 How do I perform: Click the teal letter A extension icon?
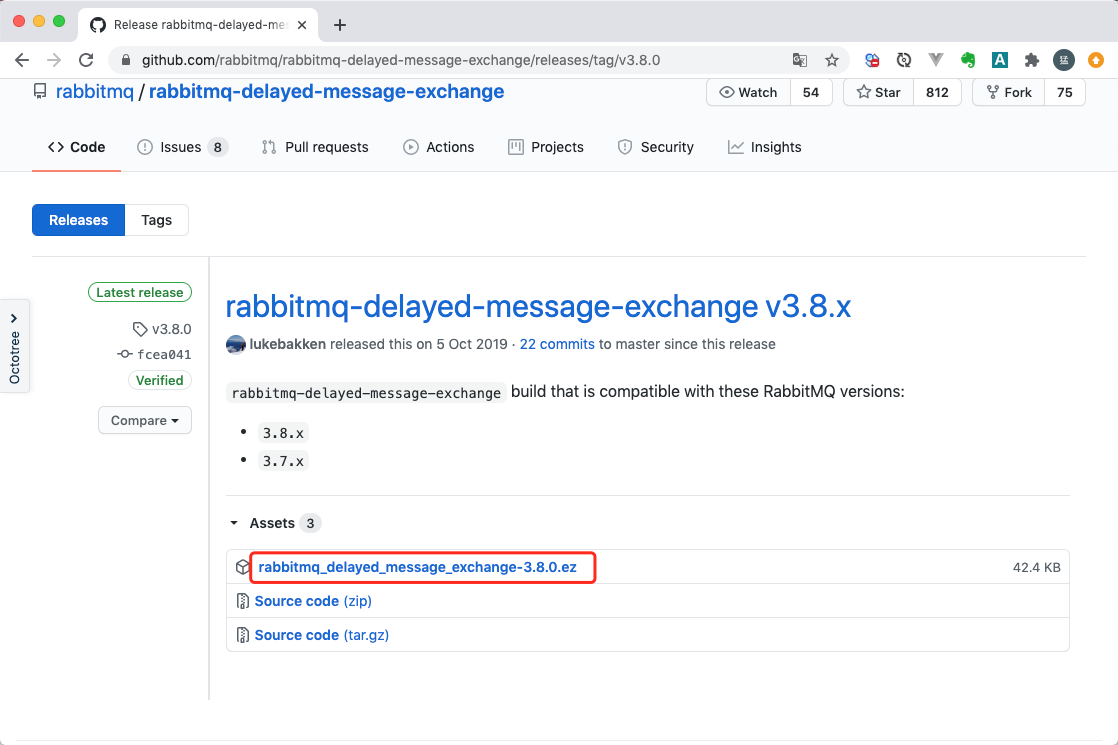(1000, 60)
